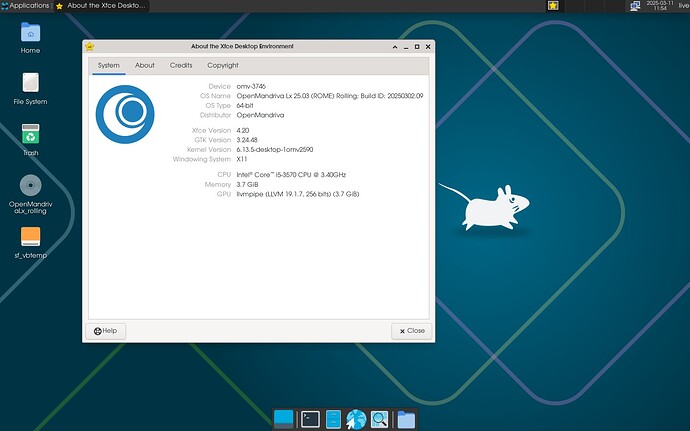Maximize the About Xfce window
The height and width of the screenshot is (431, 690).
(417, 47)
